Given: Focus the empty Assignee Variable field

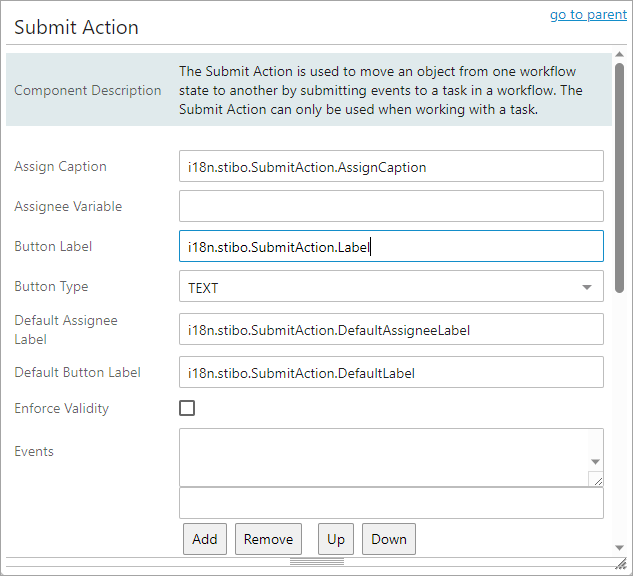Looking at the screenshot, I should (391, 207).
